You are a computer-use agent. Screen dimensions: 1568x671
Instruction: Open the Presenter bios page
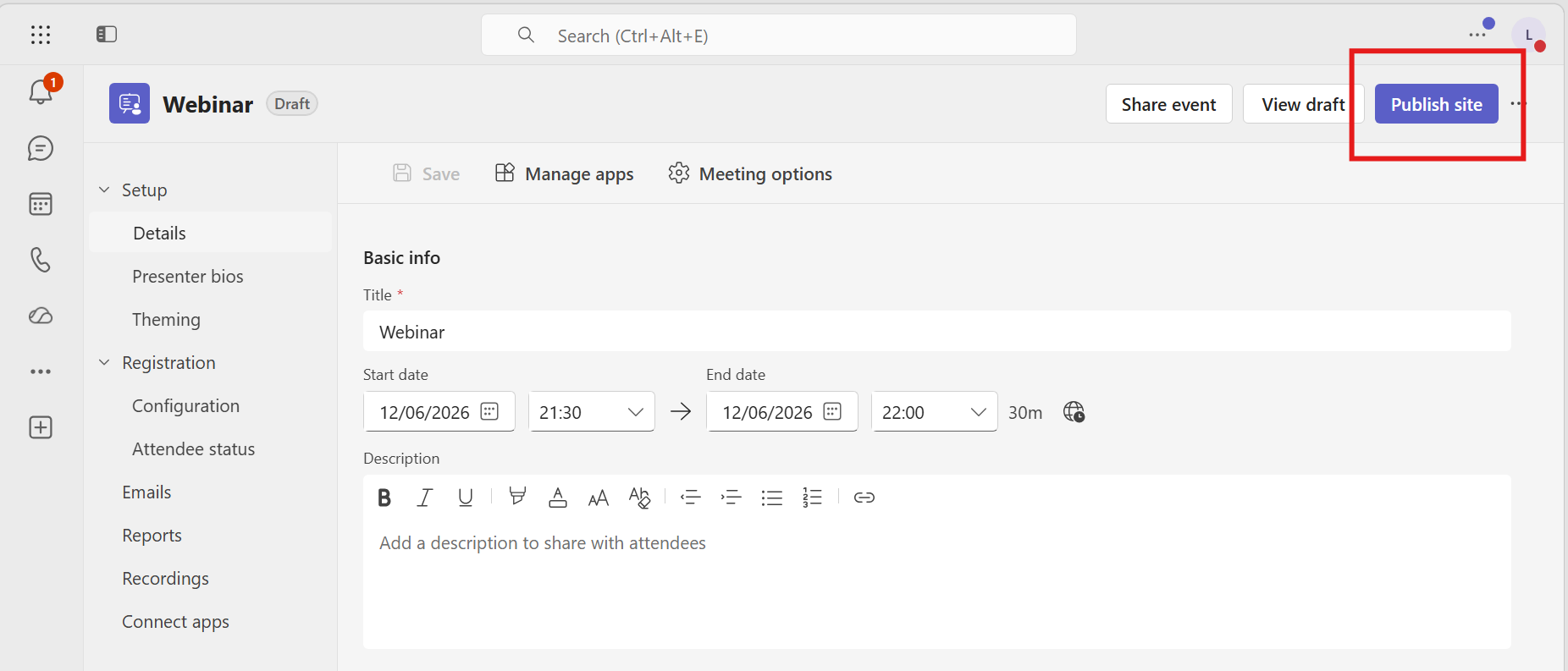(188, 277)
